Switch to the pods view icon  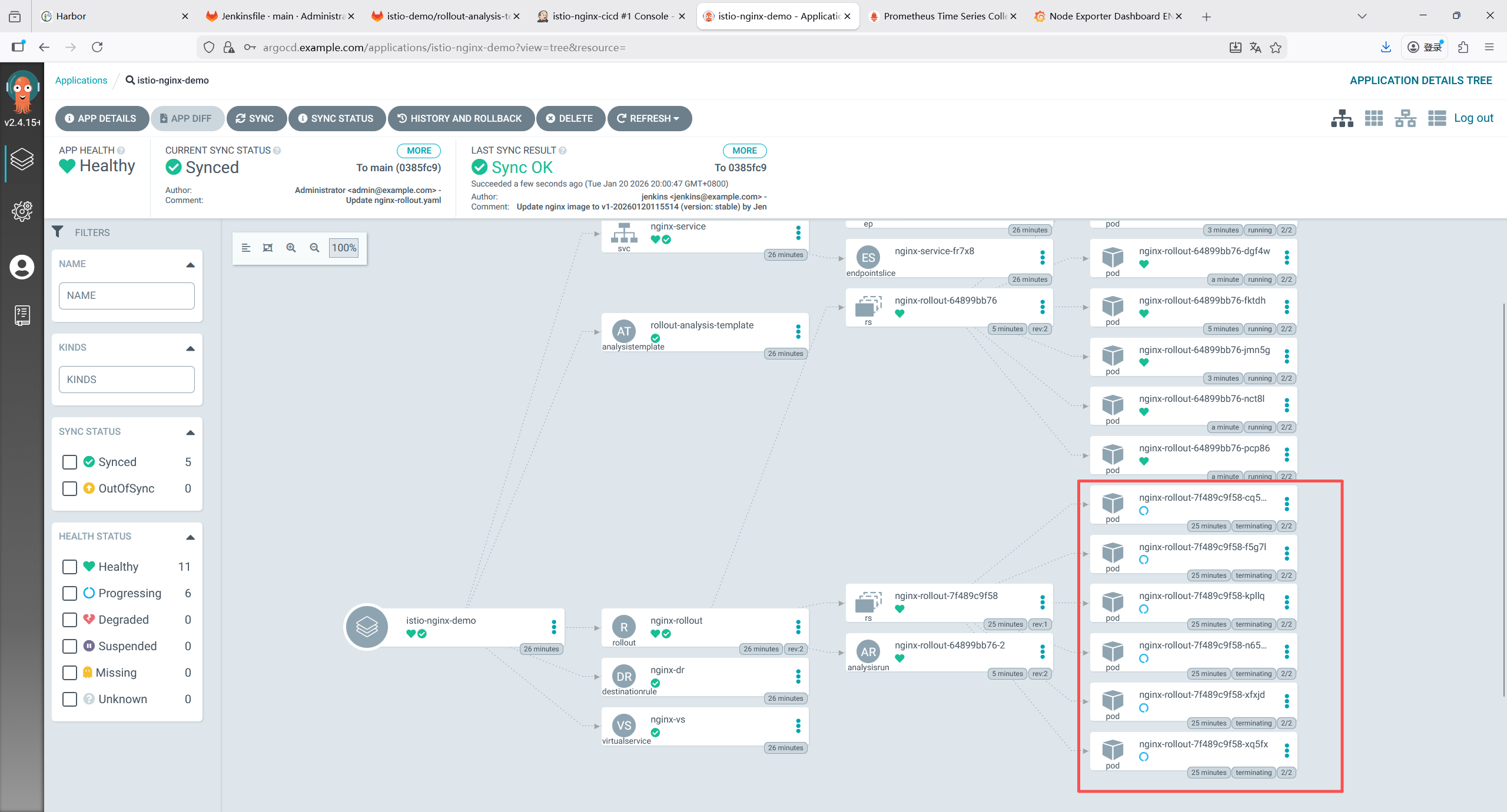(1373, 118)
